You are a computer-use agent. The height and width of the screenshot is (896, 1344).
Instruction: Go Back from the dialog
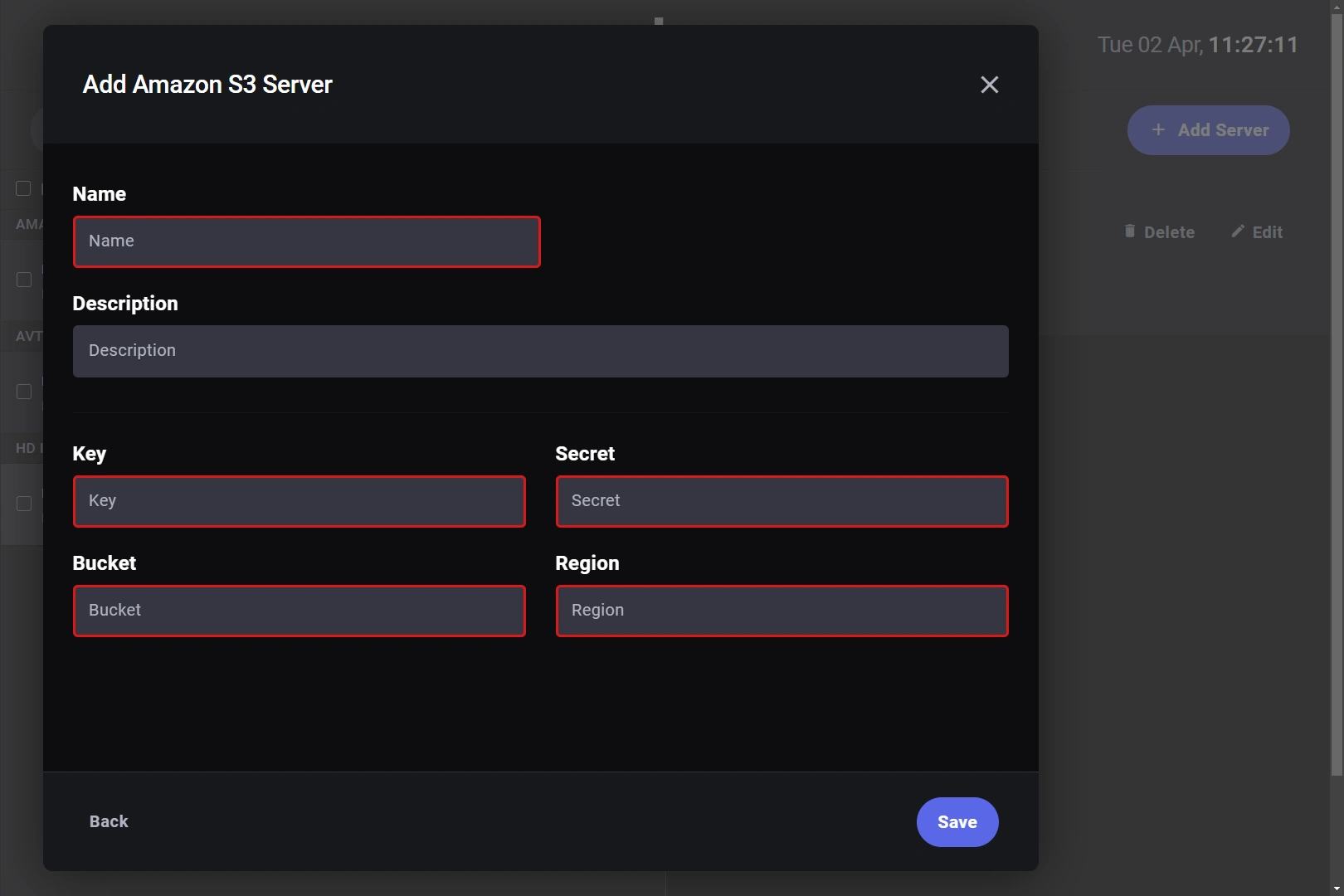tap(109, 821)
